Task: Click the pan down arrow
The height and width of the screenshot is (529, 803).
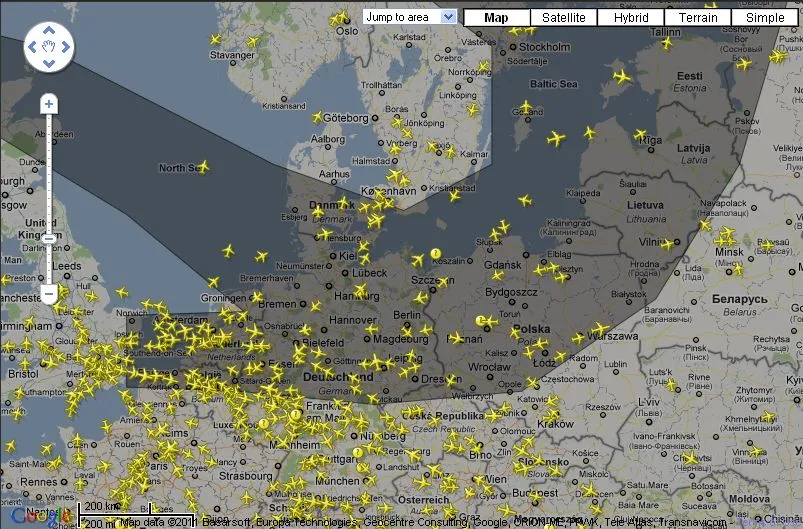Action: (x=48, y=62)
